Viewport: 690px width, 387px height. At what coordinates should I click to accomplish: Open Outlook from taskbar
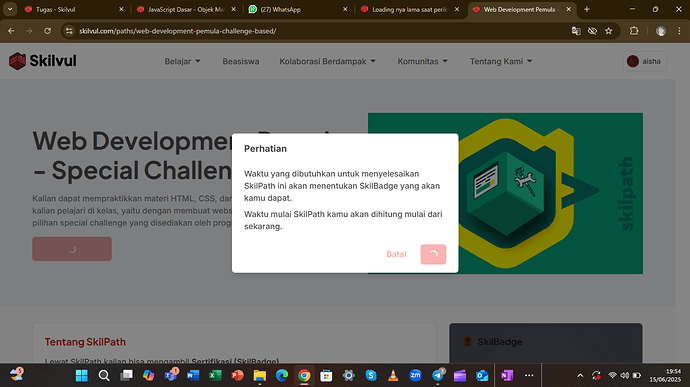(482, 376)
